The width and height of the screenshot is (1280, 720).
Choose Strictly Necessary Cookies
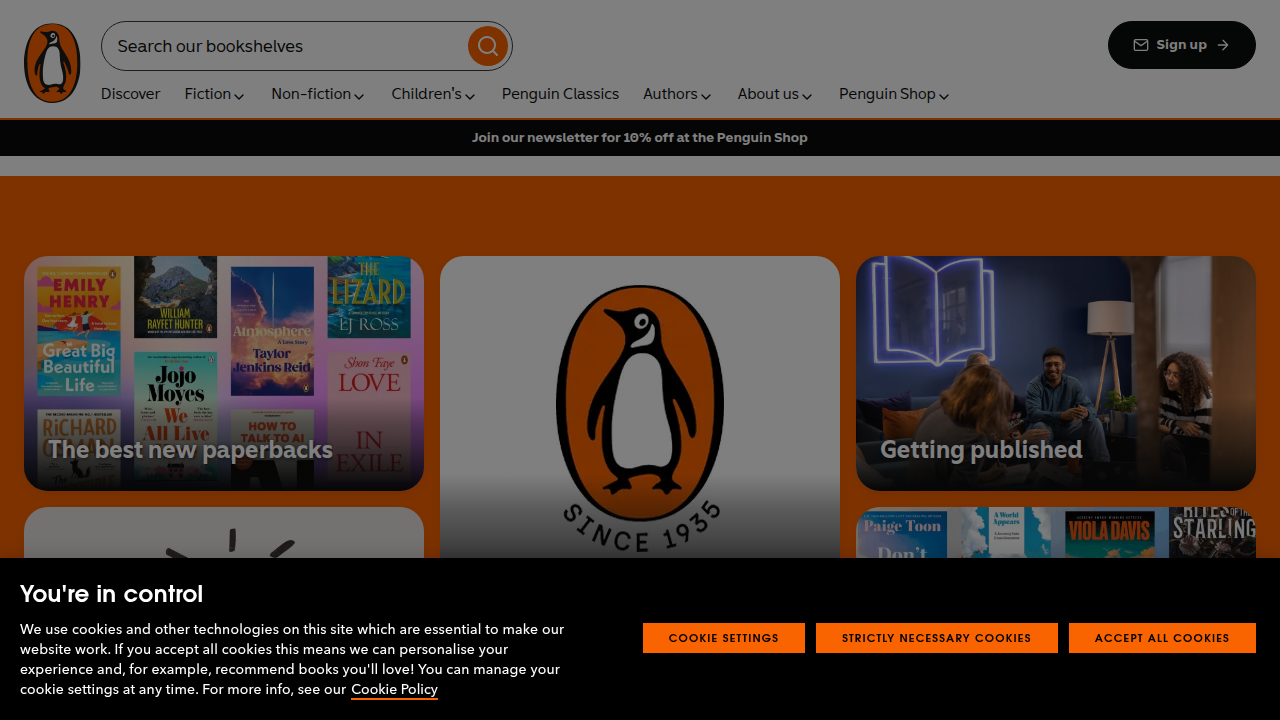coord(937,638)
